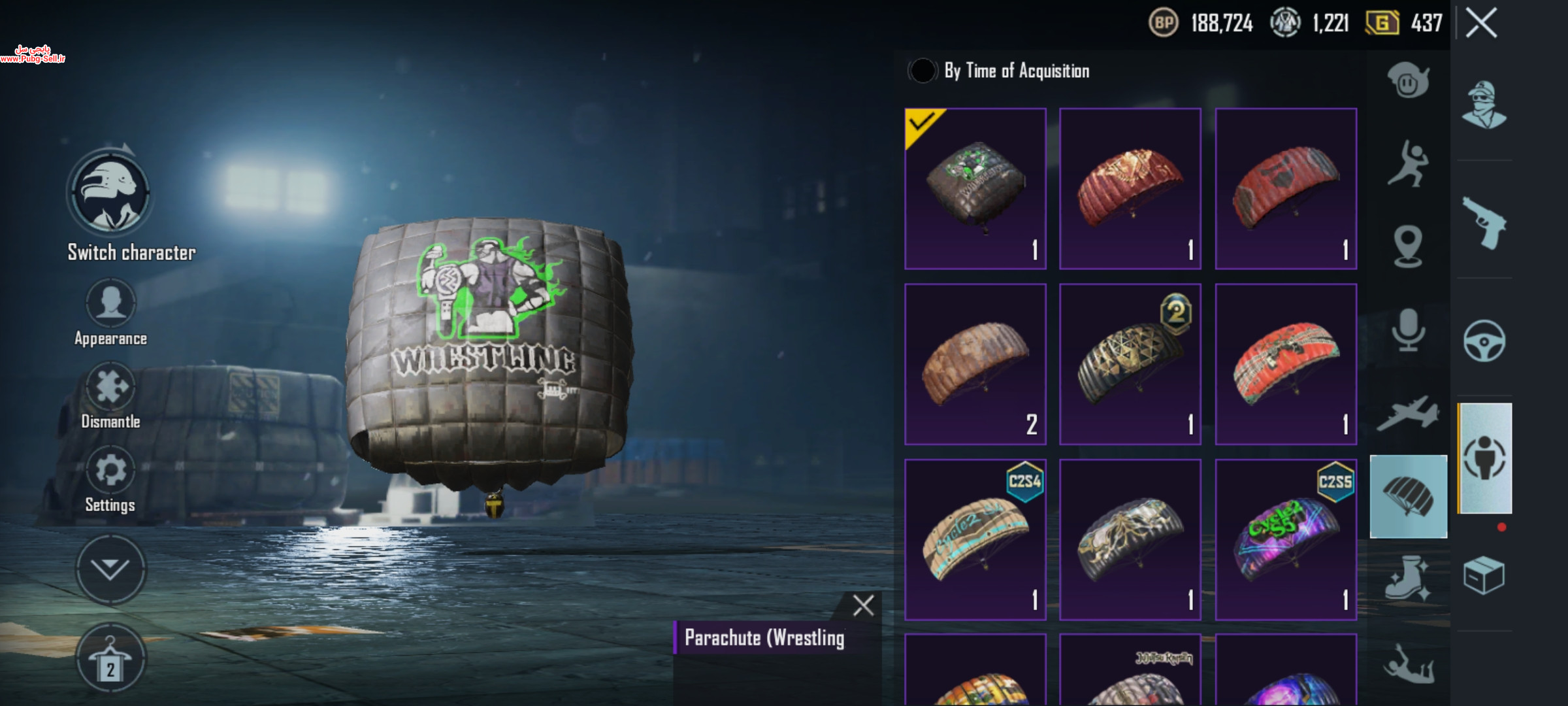The width and height of the screenshot is (1568, 706).
Task: Open the Appearance menu
Action: tap(110, 303)
